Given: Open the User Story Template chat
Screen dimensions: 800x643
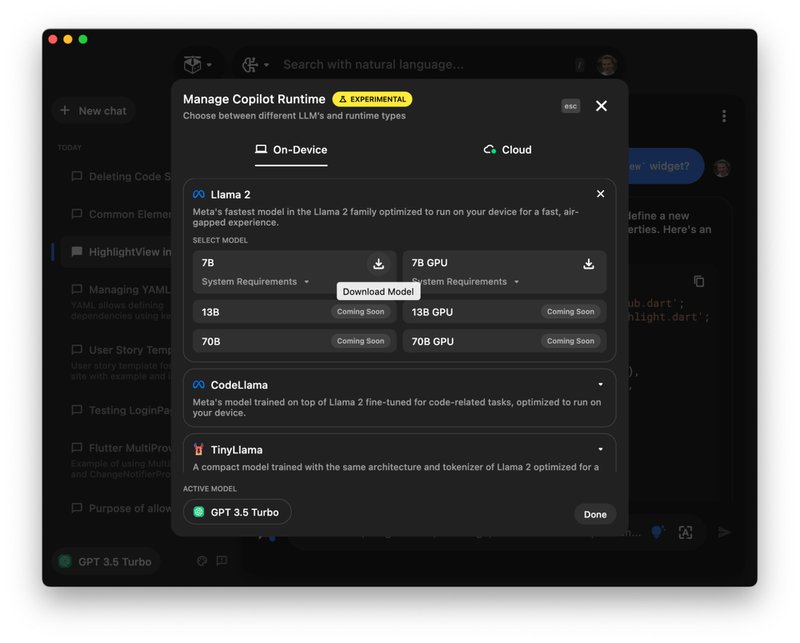Looking at the screenshot, I should [x=121, y=362].
